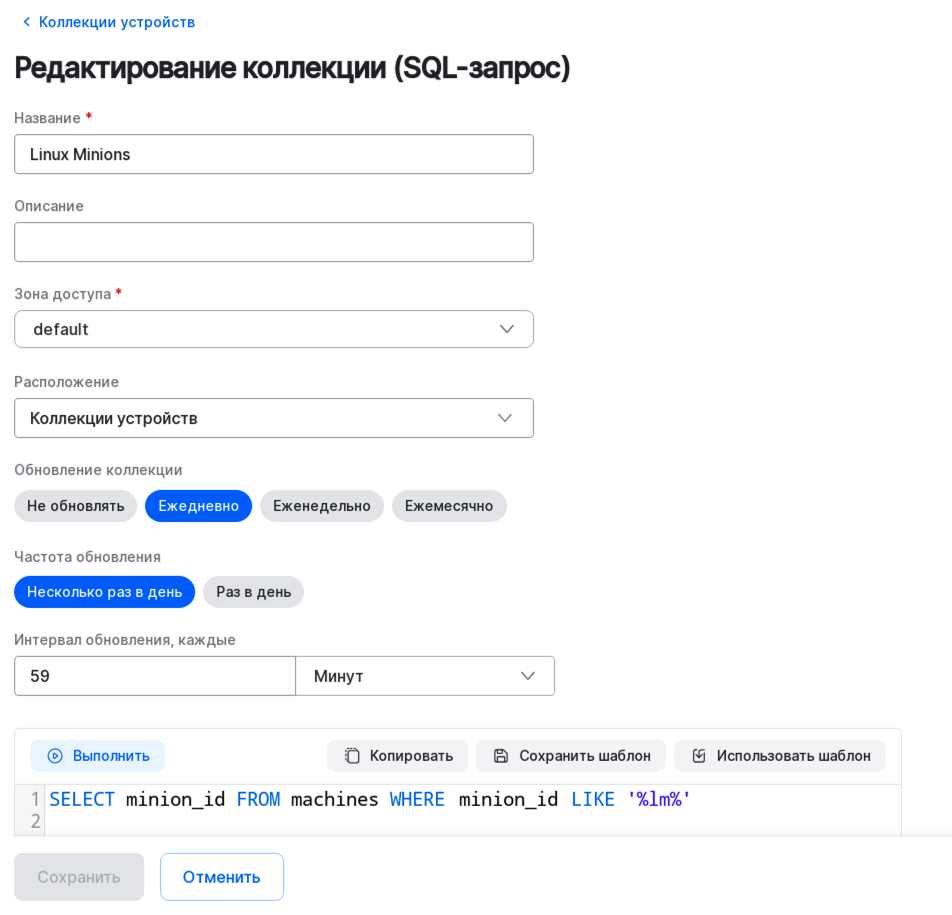Focus the empty Описание input field
952x915 pixels.
[x=273, y=242]
